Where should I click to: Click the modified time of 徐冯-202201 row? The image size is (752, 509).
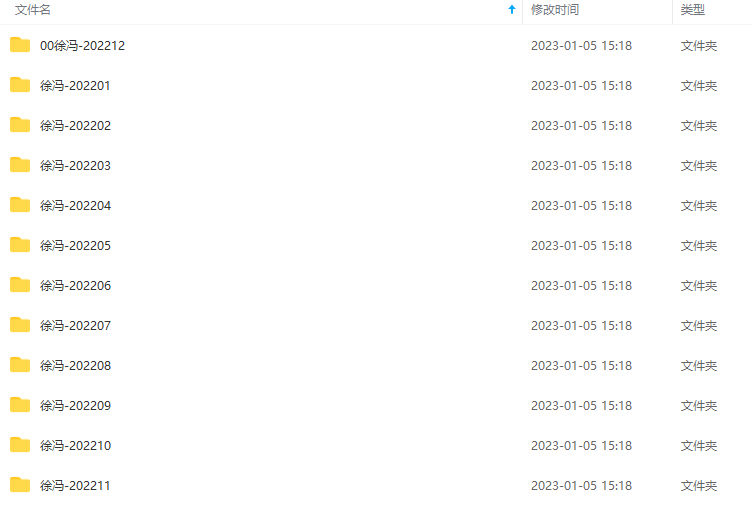(581, 85)
